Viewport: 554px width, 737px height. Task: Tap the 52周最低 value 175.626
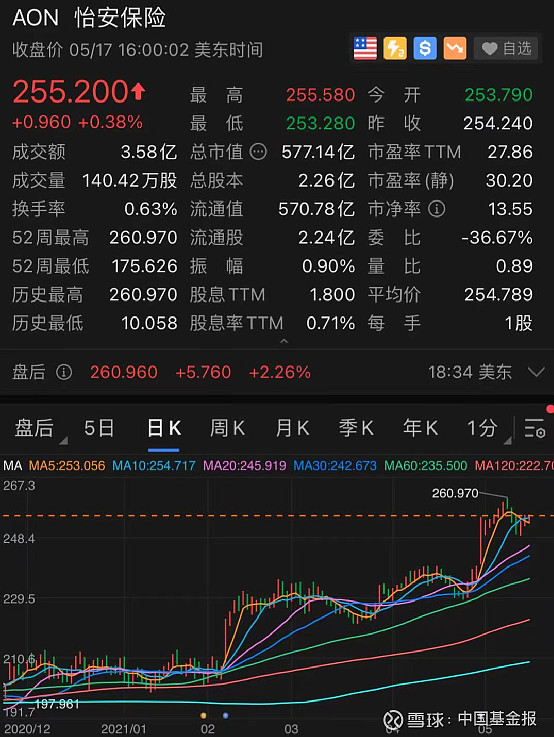(x=144, y=266)
